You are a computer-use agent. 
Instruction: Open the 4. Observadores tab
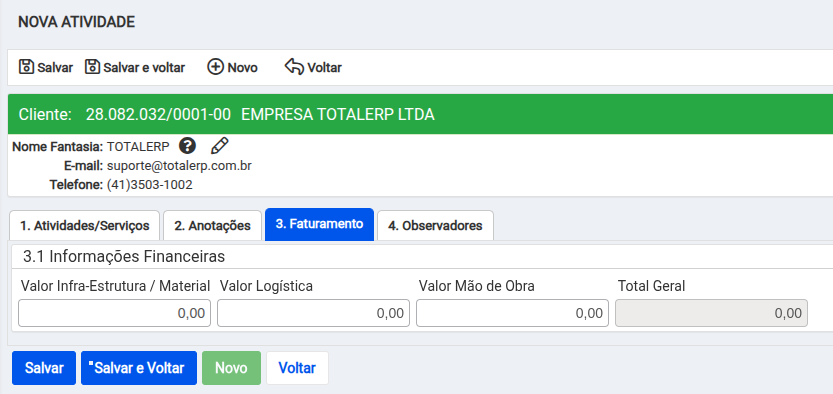click(x=435, y=226)
